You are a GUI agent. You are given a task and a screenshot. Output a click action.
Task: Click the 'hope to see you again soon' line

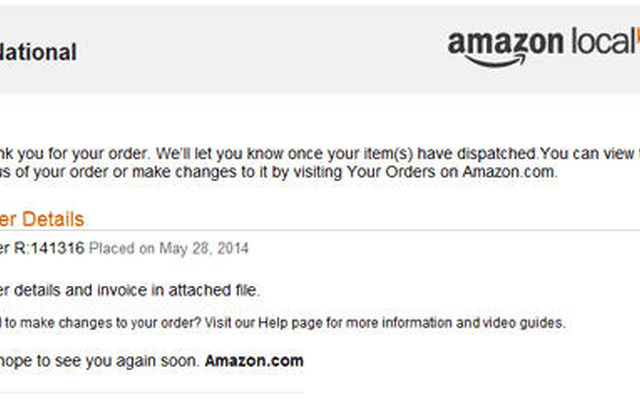coord(100,361)
